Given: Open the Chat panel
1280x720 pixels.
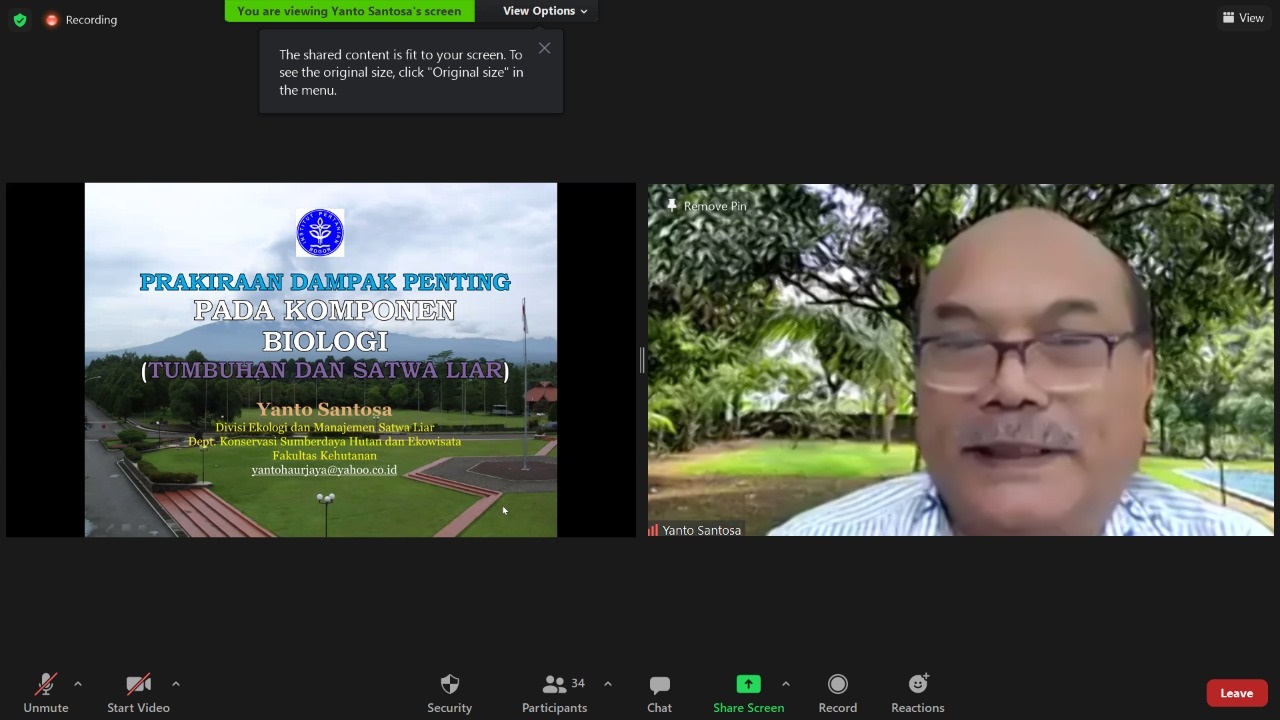Looking at the screenshot, I should (659, 693).
